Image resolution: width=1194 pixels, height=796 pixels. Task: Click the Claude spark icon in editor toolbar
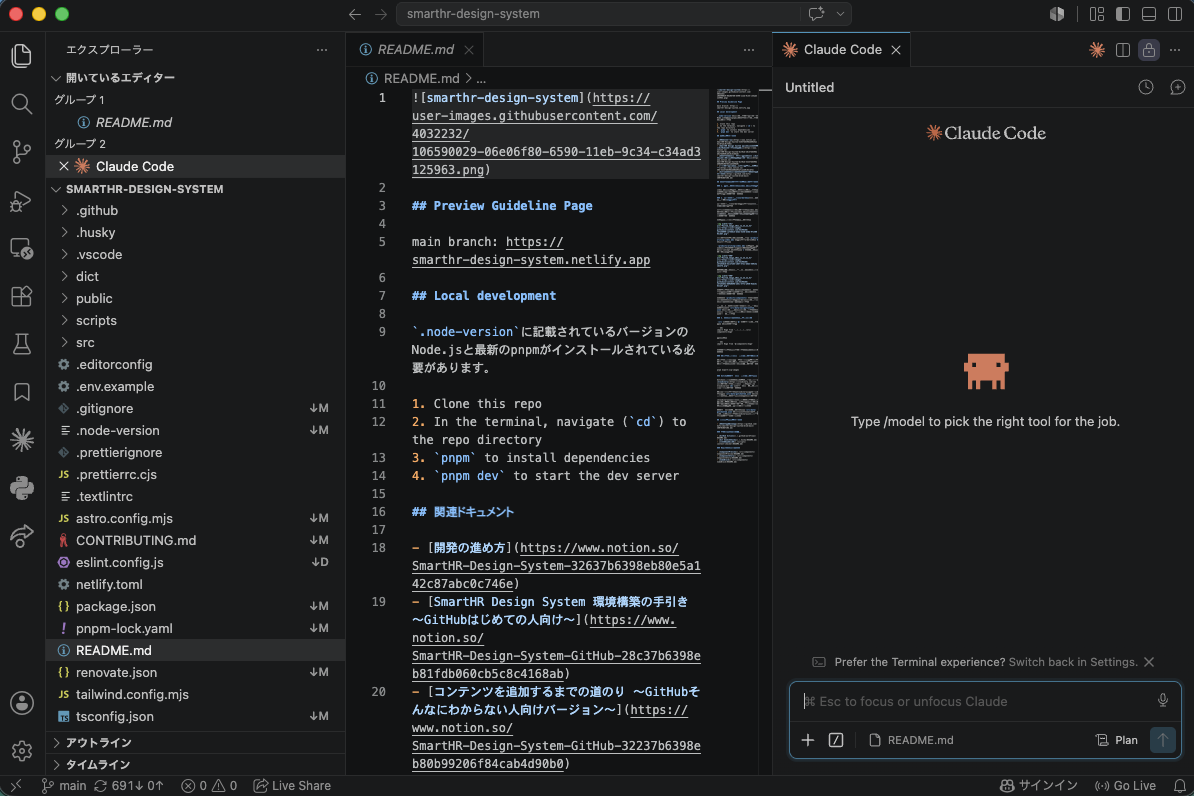click(x=1097, y=50)
